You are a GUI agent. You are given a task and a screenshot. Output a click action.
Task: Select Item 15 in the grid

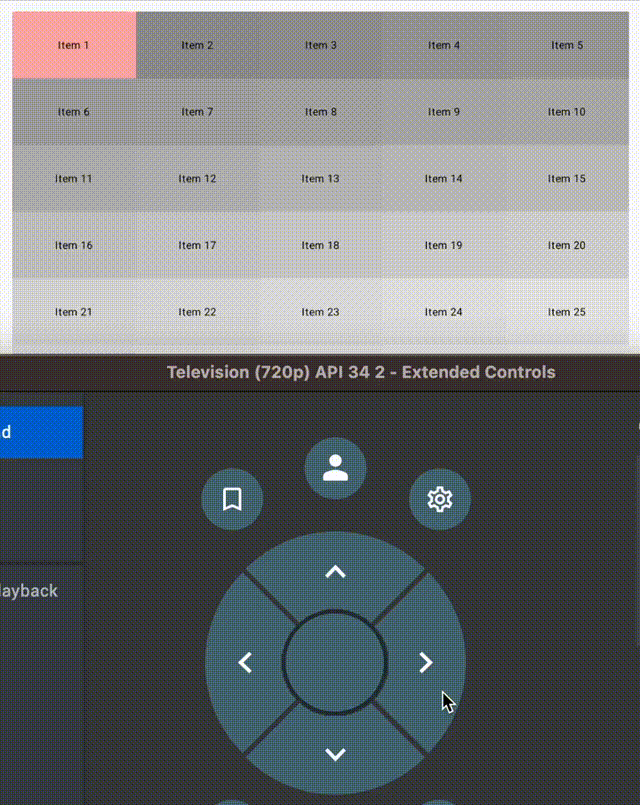(x=567, y=179)
